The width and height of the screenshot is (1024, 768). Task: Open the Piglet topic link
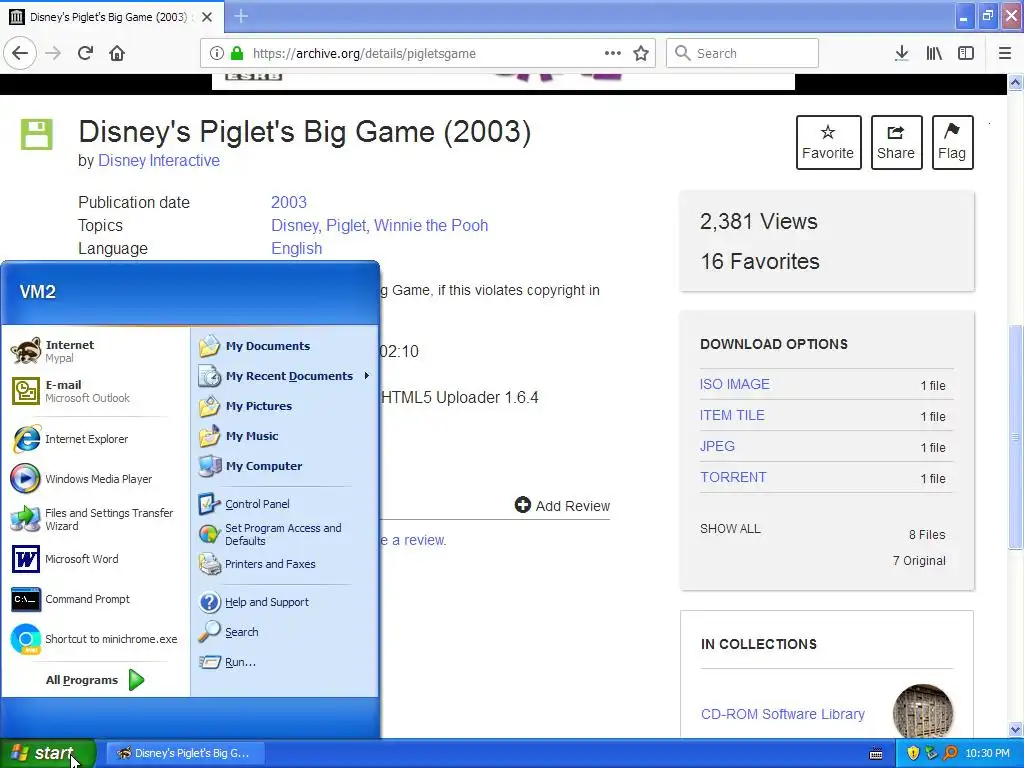coord(347,225)
